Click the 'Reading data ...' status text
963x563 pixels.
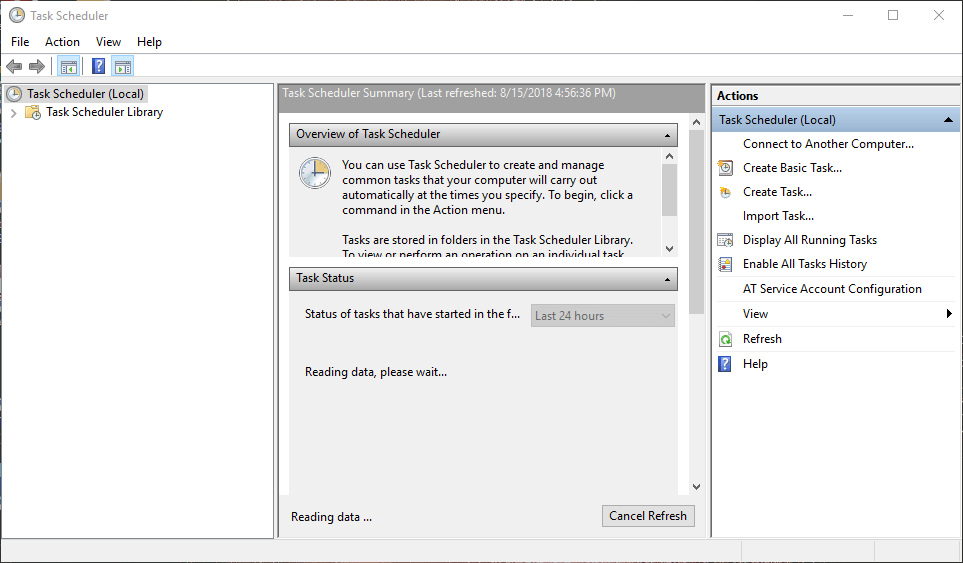(332, 517)
